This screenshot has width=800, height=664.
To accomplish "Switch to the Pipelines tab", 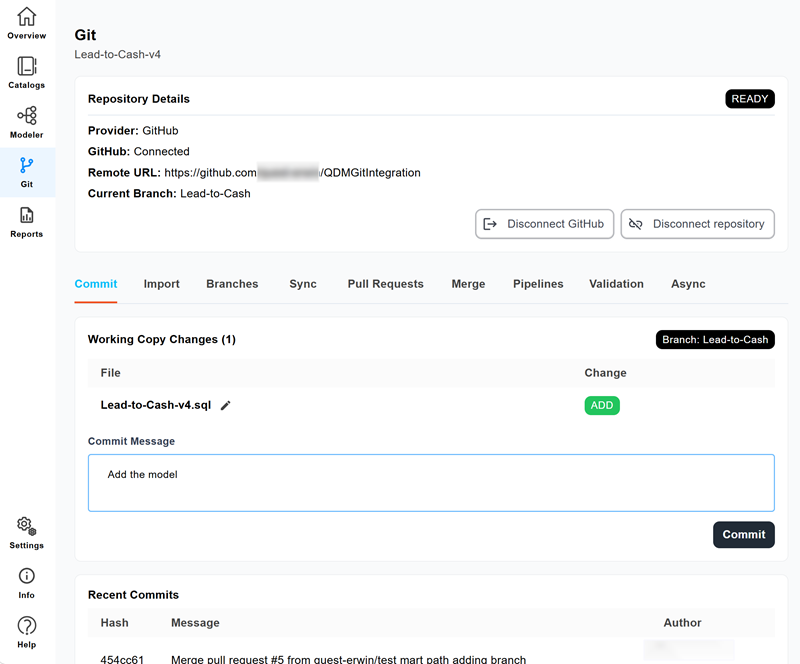I will pos(538,284).
